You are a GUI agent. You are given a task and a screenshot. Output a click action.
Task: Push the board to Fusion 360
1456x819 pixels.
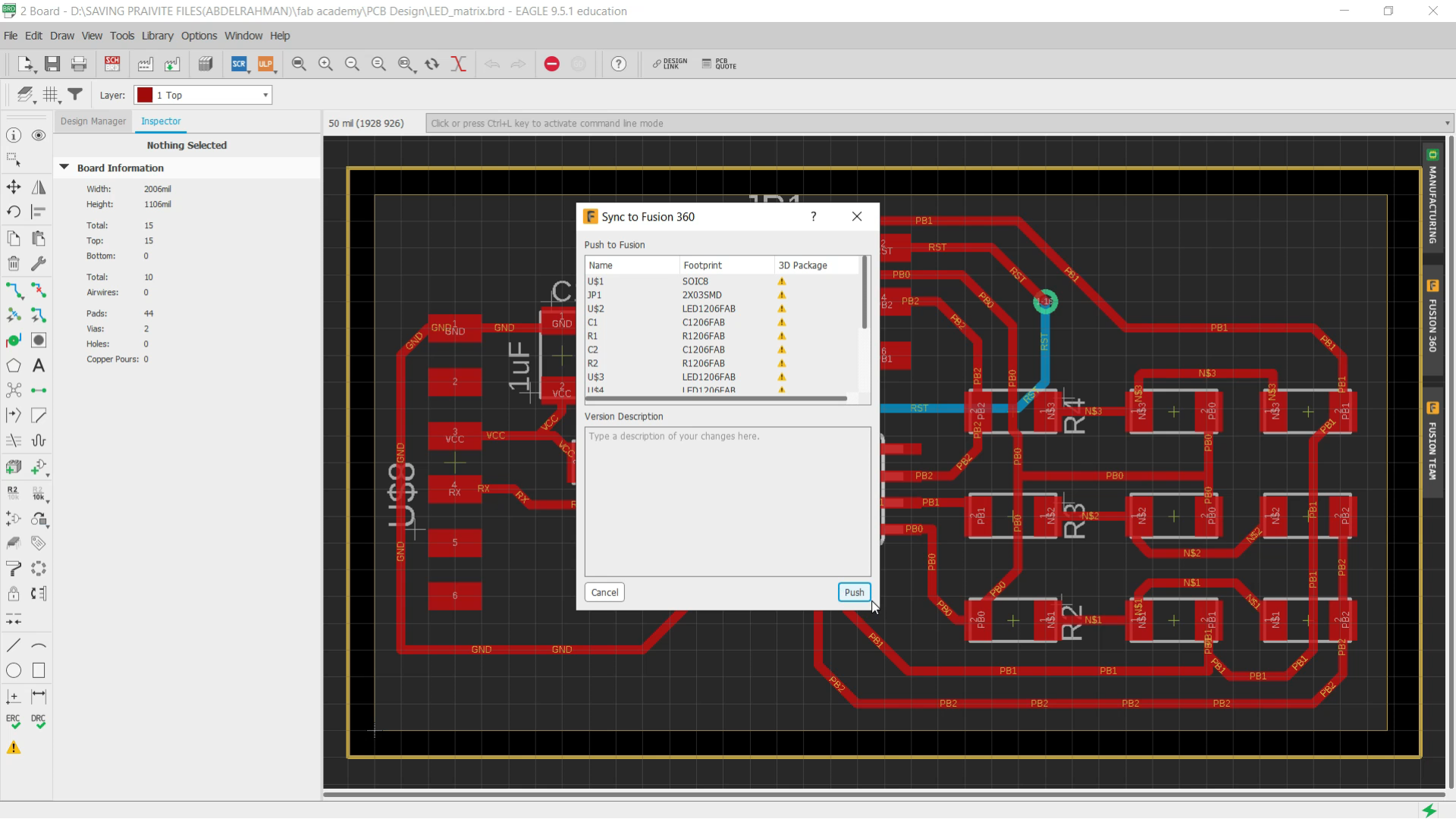(x=854, y=592)
